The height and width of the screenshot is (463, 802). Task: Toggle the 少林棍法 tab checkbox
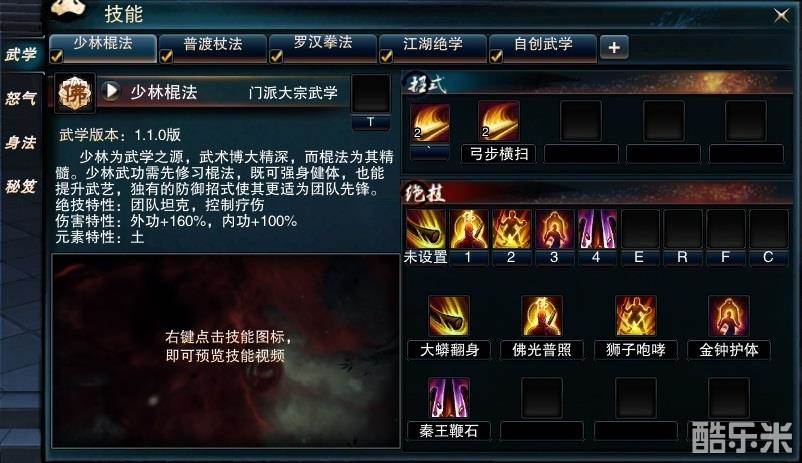57,56
